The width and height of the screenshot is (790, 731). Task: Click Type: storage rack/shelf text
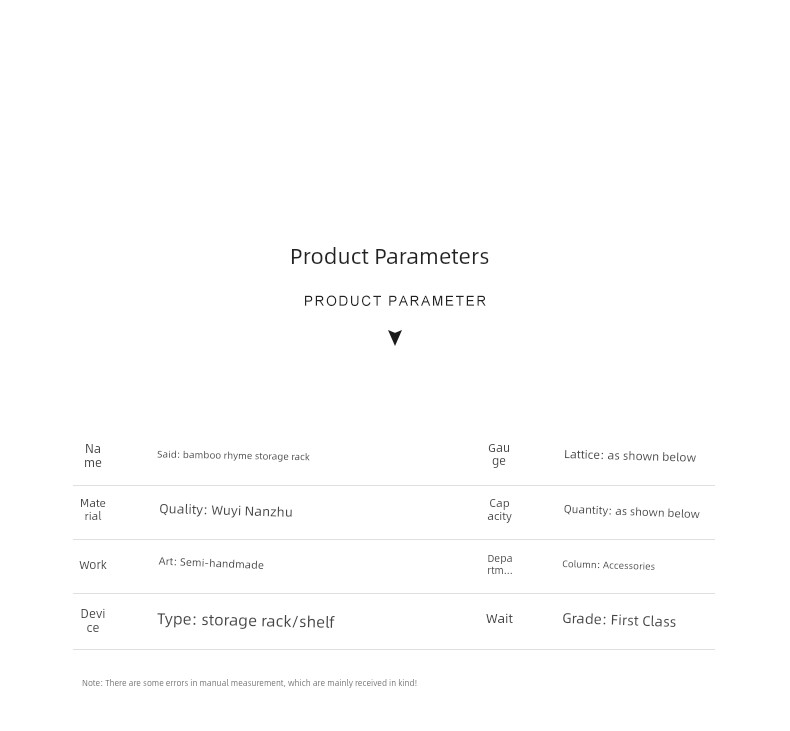[246, 620]
